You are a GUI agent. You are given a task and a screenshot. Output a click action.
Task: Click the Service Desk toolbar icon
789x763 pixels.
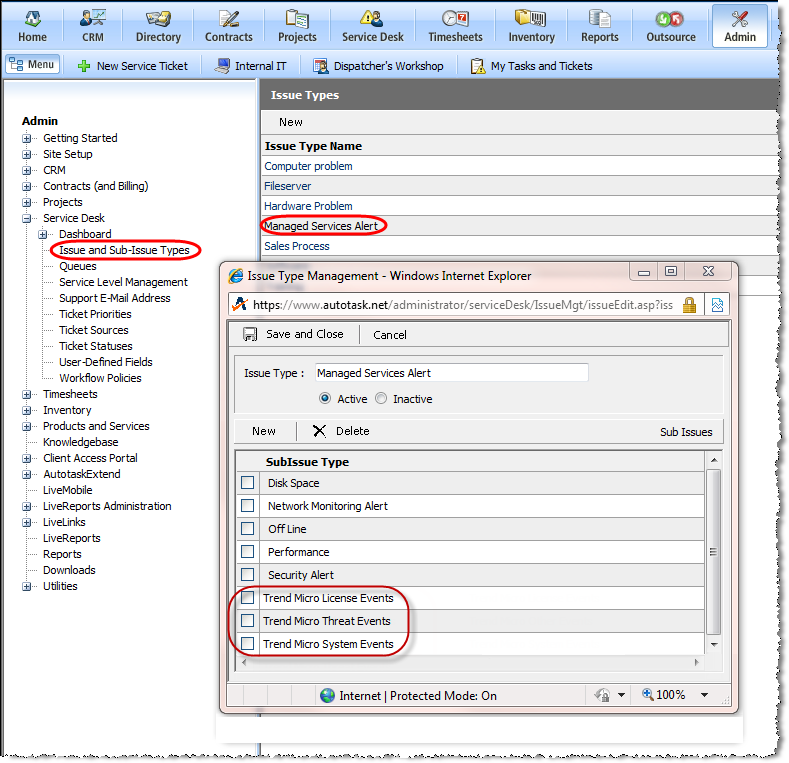371,19
